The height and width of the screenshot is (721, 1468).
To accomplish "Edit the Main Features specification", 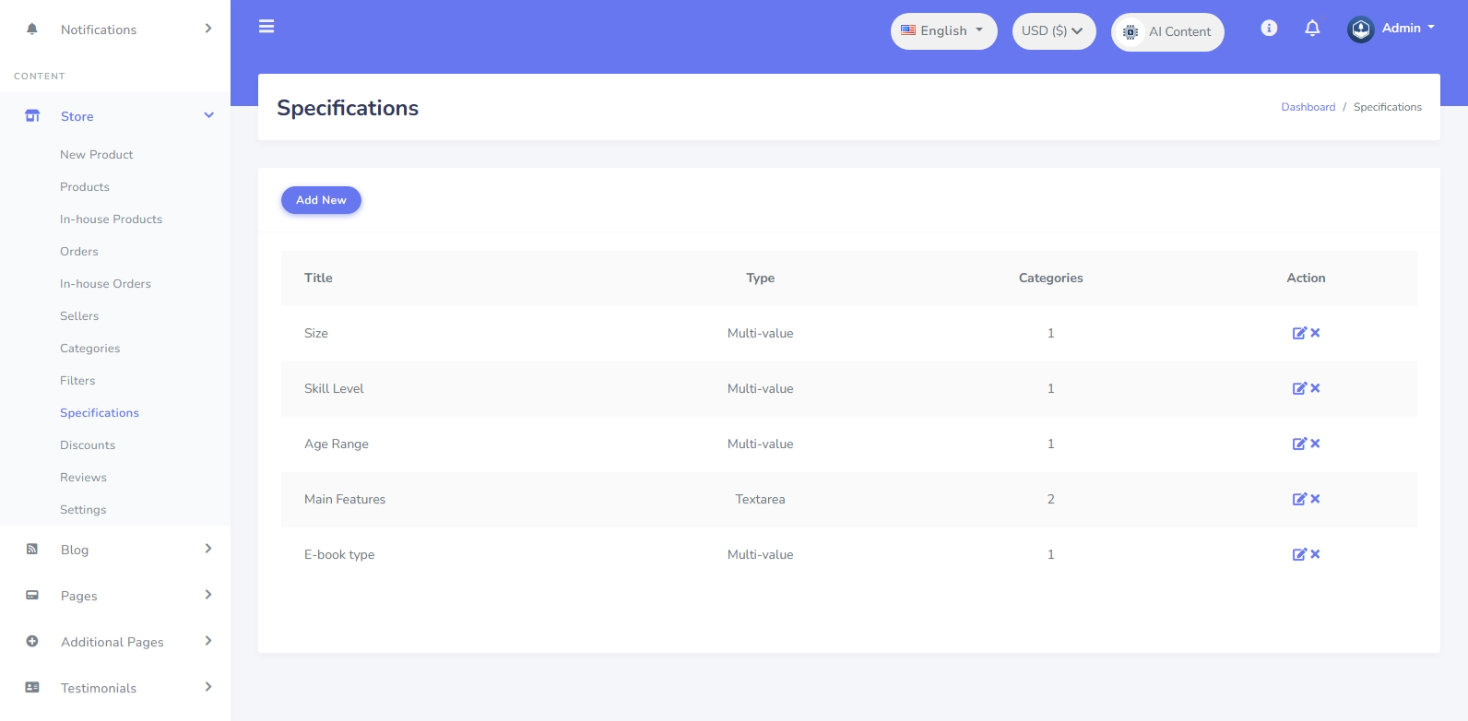I will 1299,499.
